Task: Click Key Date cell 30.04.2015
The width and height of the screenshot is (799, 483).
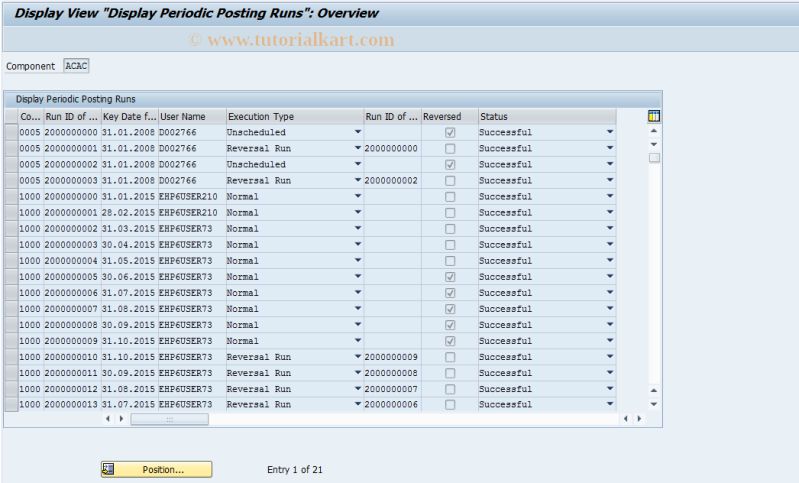Action: coord(128,245)
